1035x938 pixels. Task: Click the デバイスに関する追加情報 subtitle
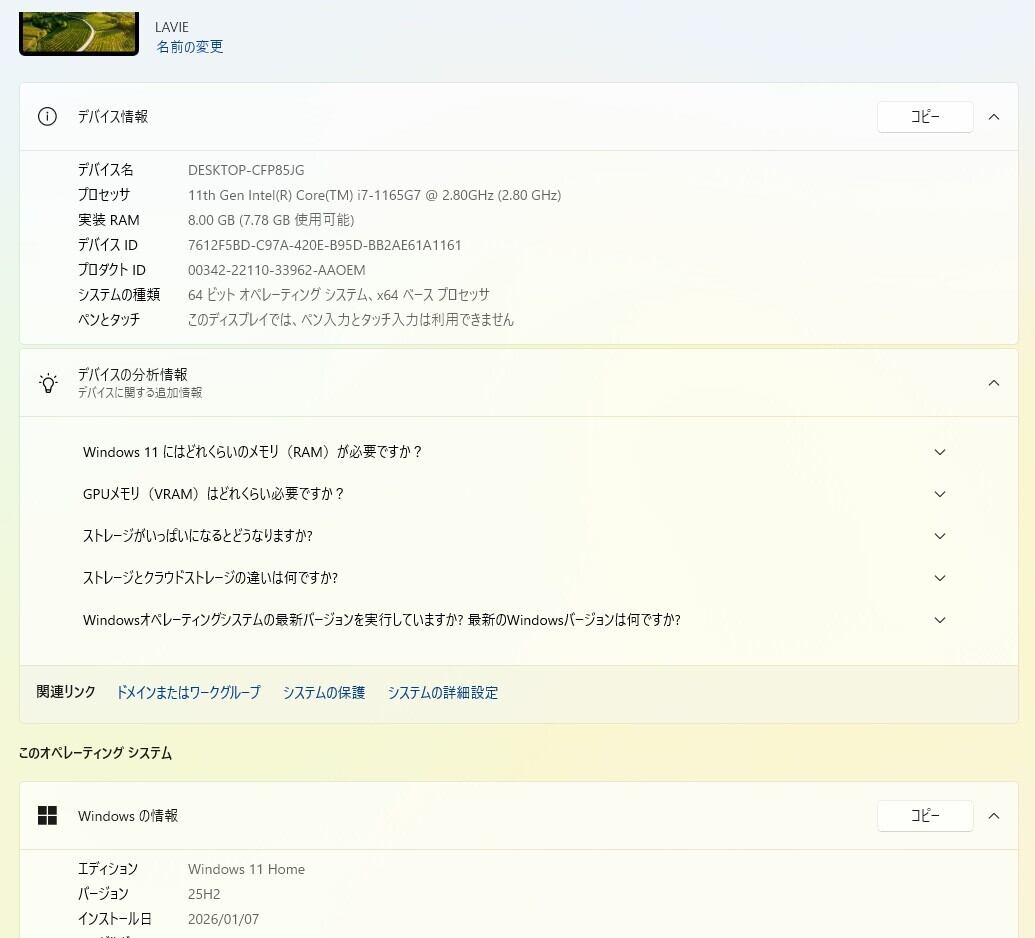[x=140, y=393]
